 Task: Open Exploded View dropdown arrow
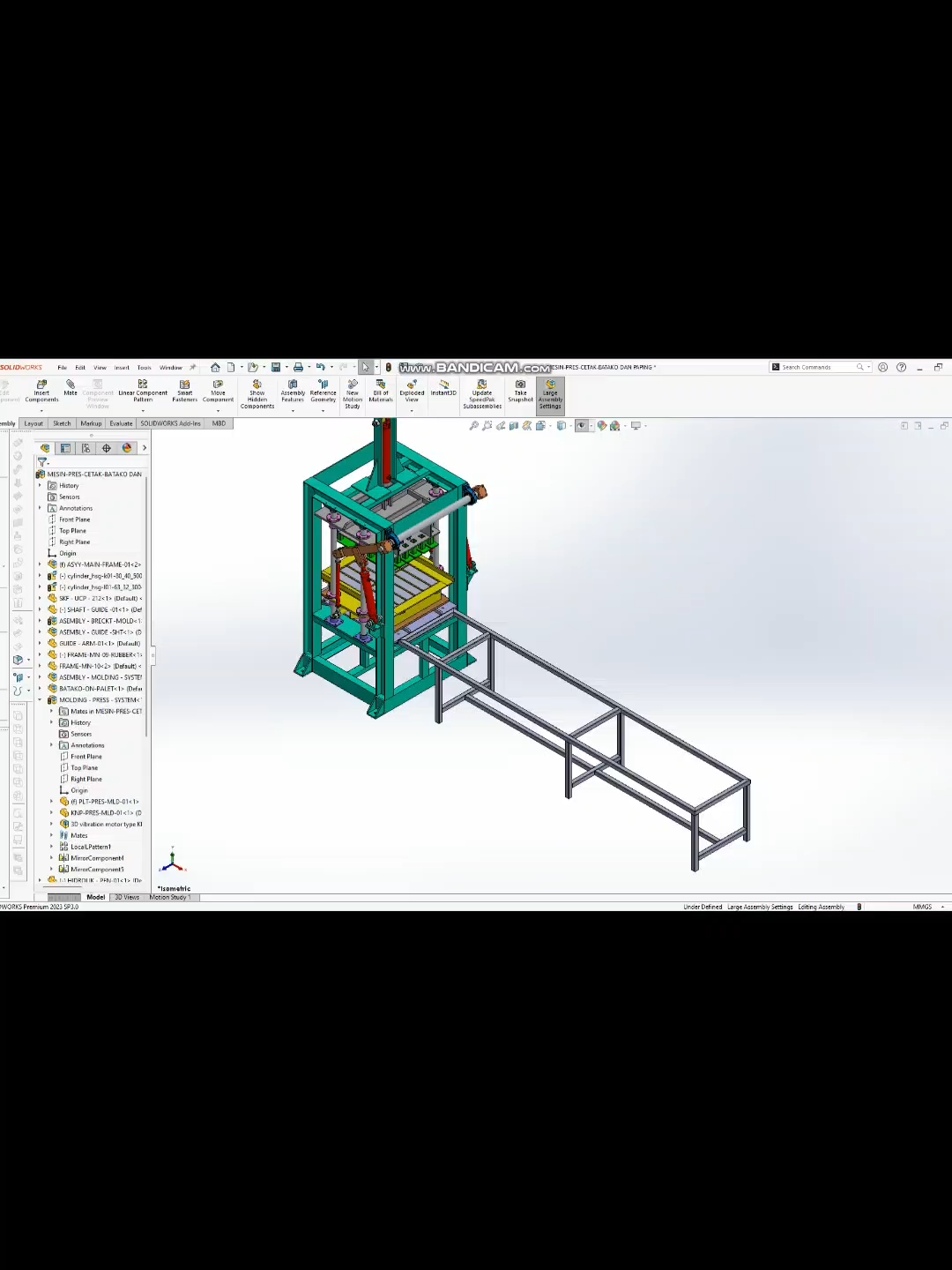tap(412, 410)
